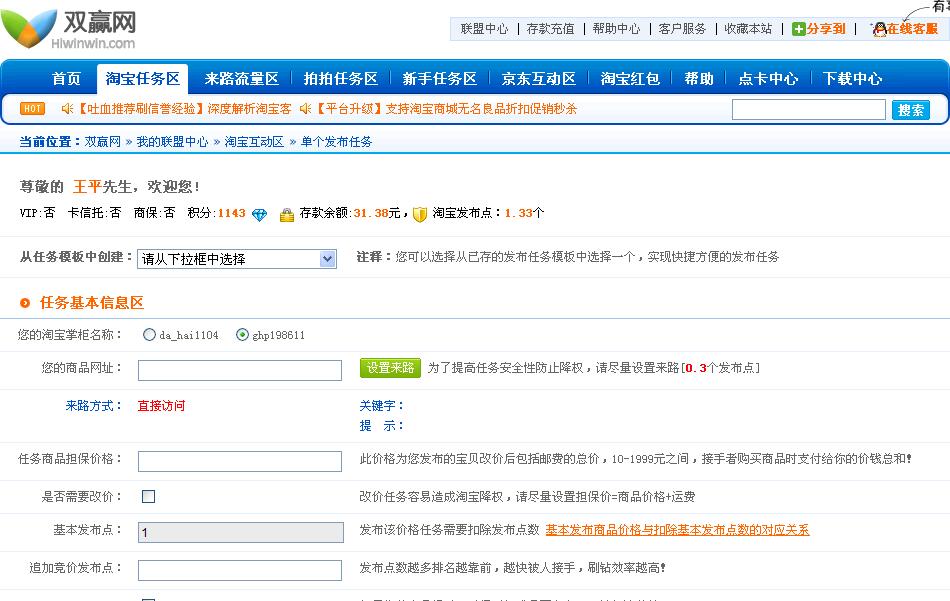This screenshot has width=950, height=601.
Task: Click 双赢网 in breadcrumb
Action: pyautogui.click(x=102, y=142)
